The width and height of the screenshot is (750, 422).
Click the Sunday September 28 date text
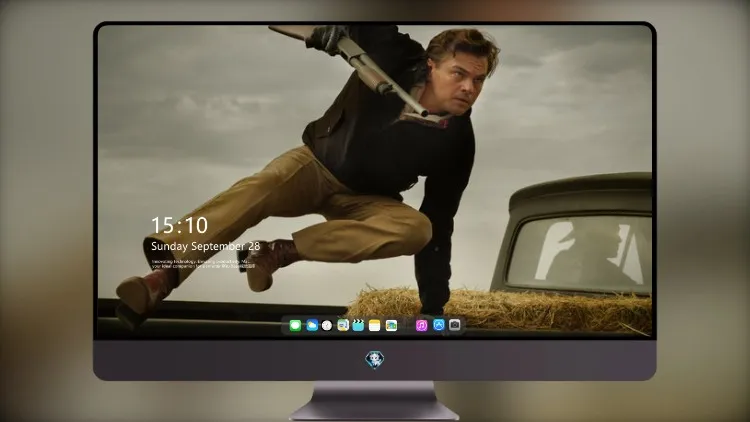[x=206, y=246]
